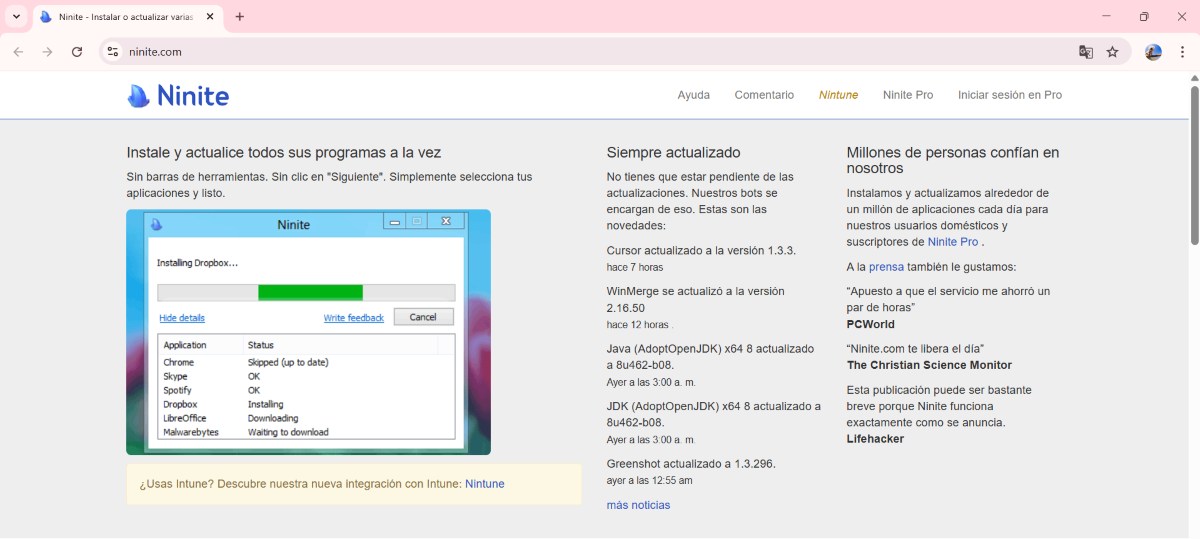
Task: Click the Nintune link in yellow banner
Action: tap(485, 484)
